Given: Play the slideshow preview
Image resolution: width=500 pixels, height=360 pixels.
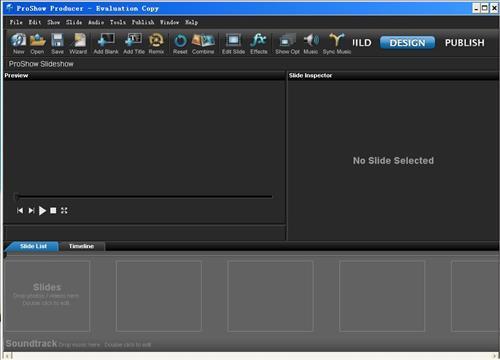Looking at the screenshot, I should click(x=42, y=211).
